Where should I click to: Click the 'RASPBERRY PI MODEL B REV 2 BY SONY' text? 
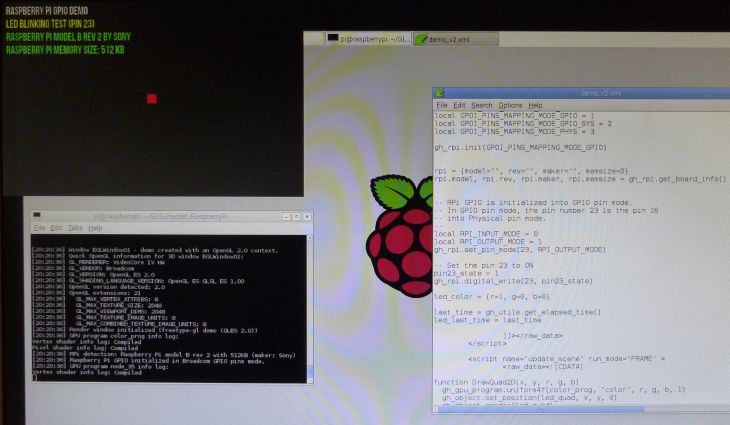(68, 37)
